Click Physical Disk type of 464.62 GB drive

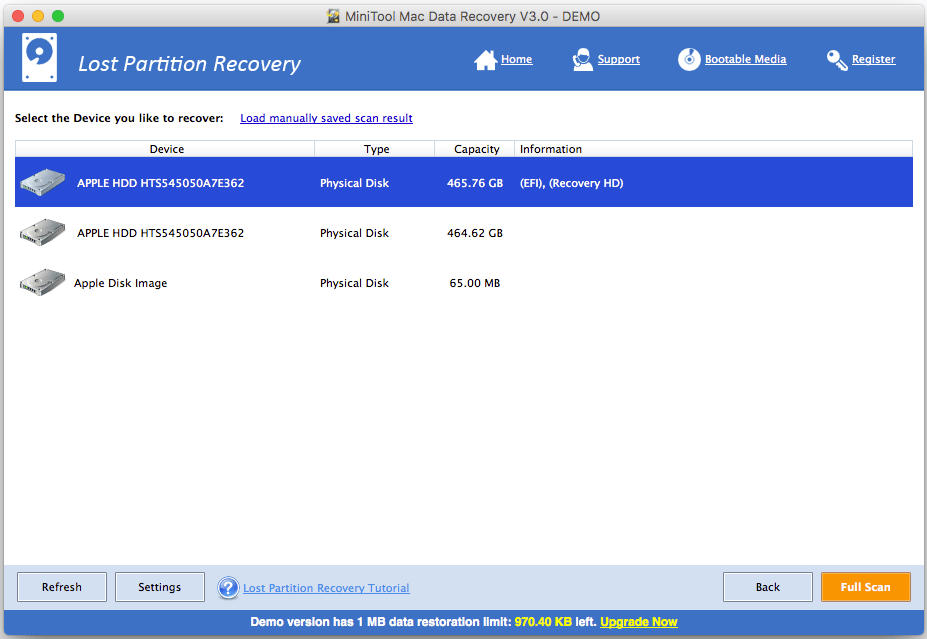(x=354, y=233)
